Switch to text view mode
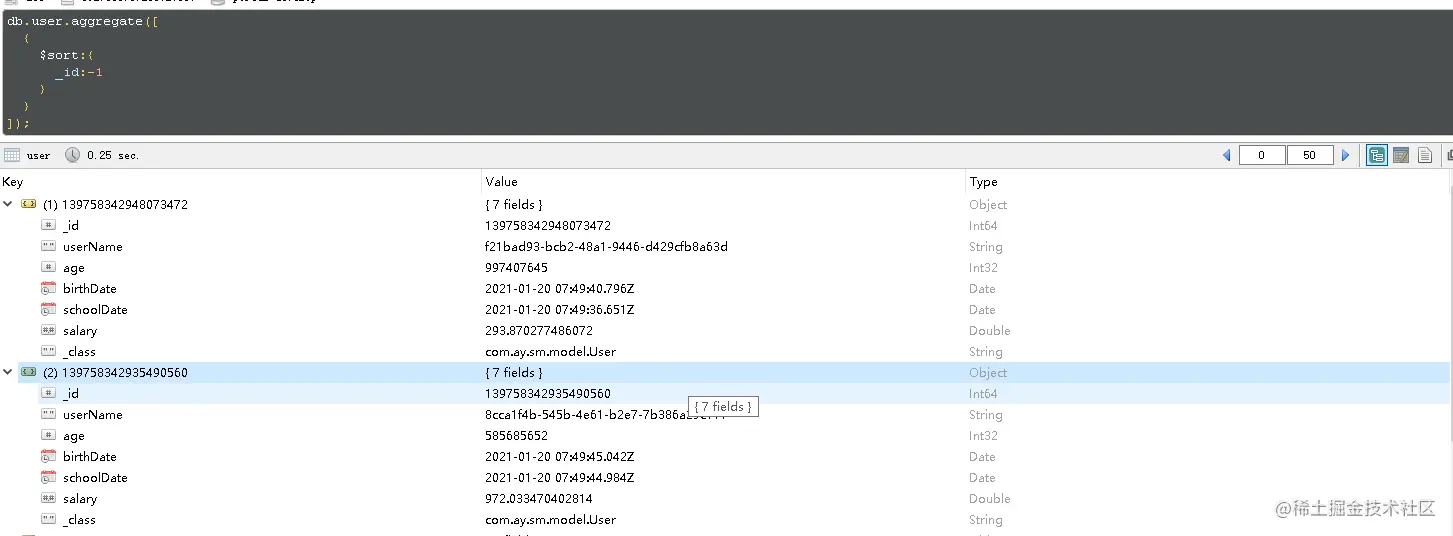 click(x=1424, y=155)
